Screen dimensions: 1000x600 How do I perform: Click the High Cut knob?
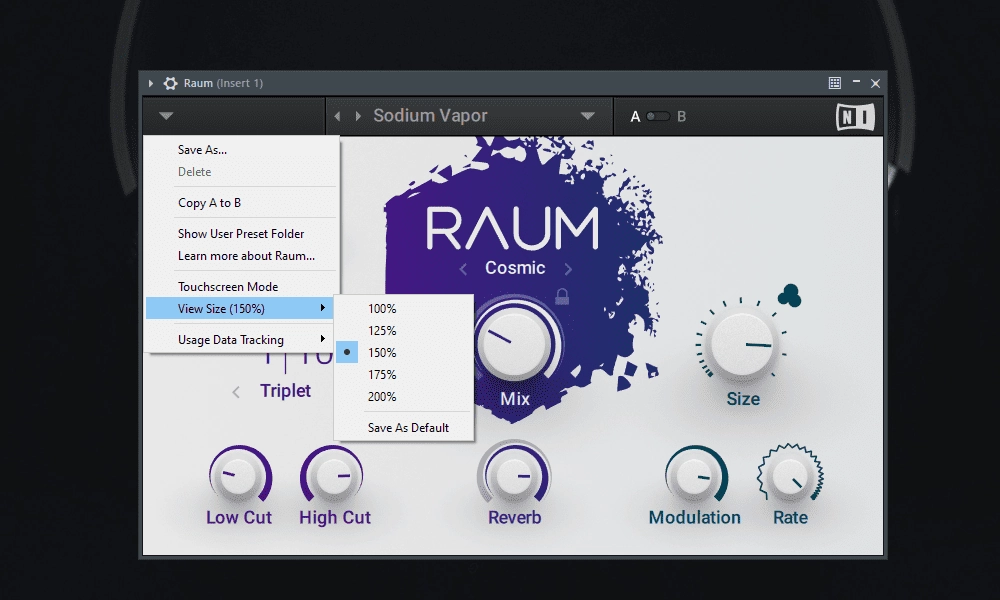pyautogui.click(x=334, y=476)
